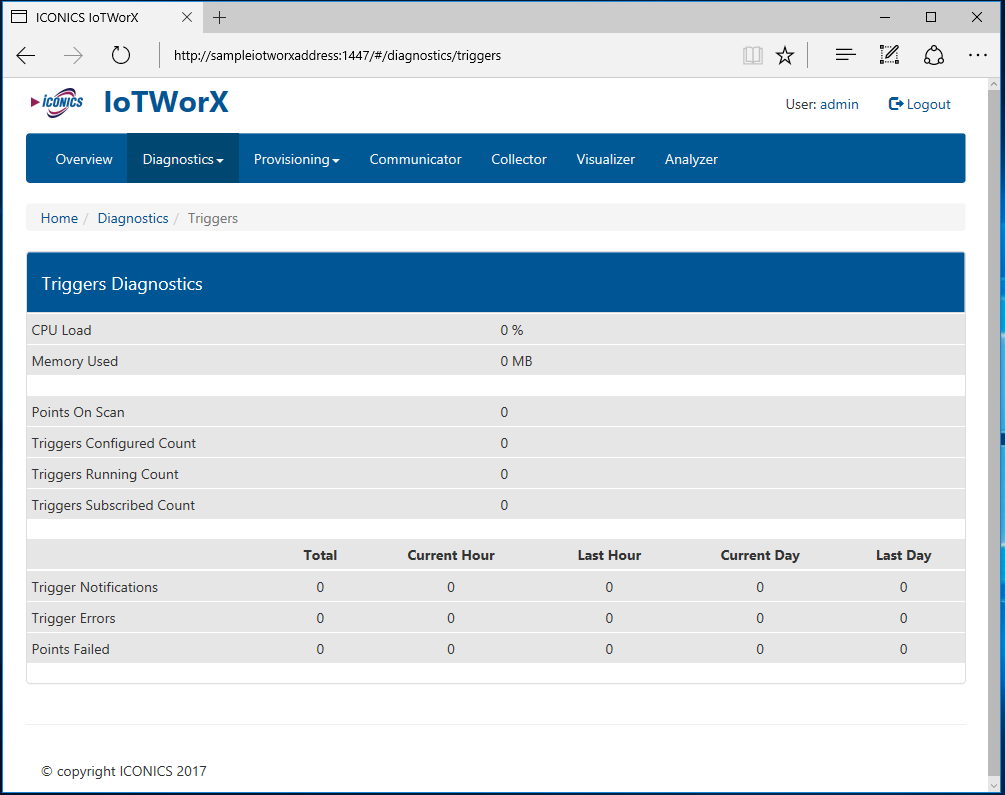Maximize the browser window
Image resolution: width=1005 pixels, height=795 pixels.
coord(931,17)
